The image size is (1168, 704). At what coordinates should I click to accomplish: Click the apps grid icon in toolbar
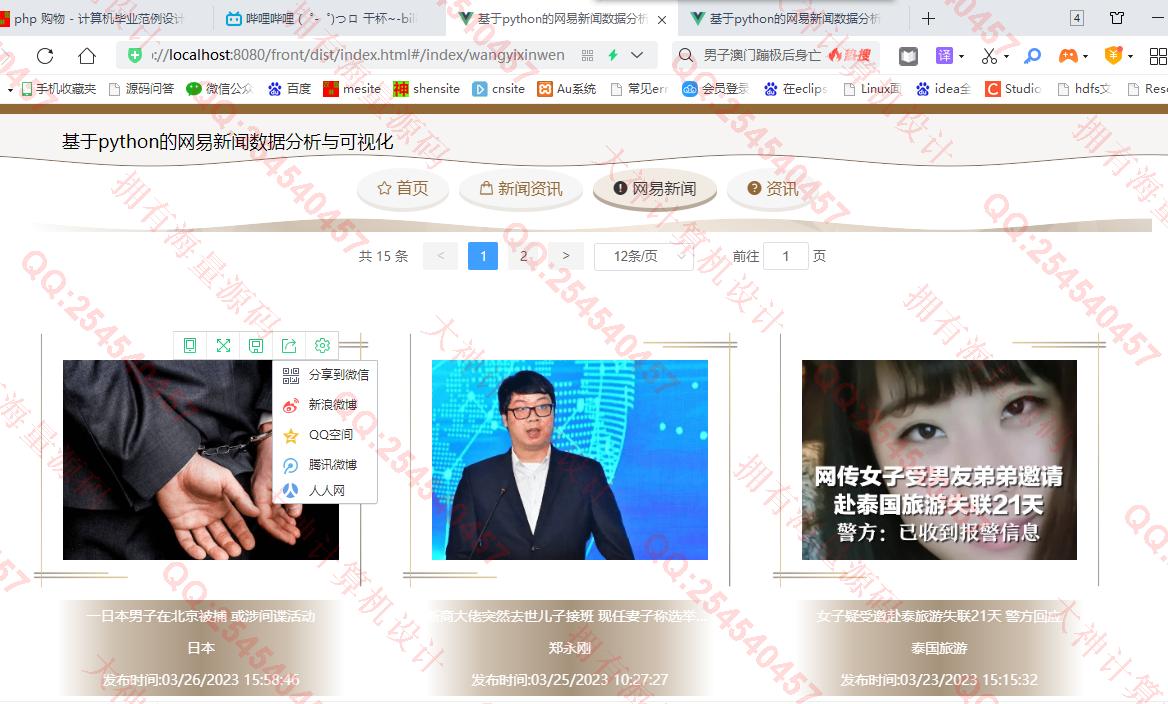coord(1158,56)
